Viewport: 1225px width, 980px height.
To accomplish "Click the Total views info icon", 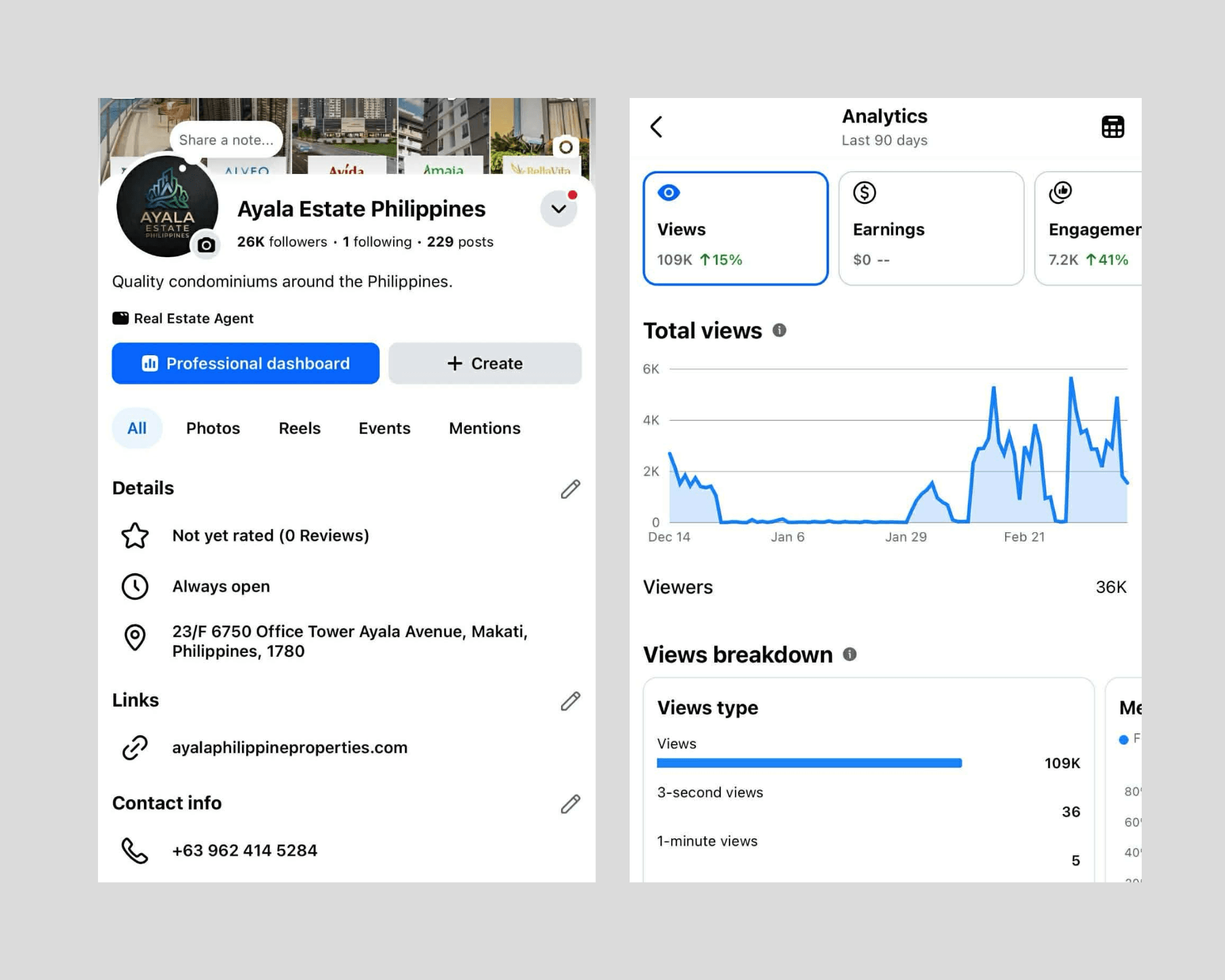I will click(779, 330).
